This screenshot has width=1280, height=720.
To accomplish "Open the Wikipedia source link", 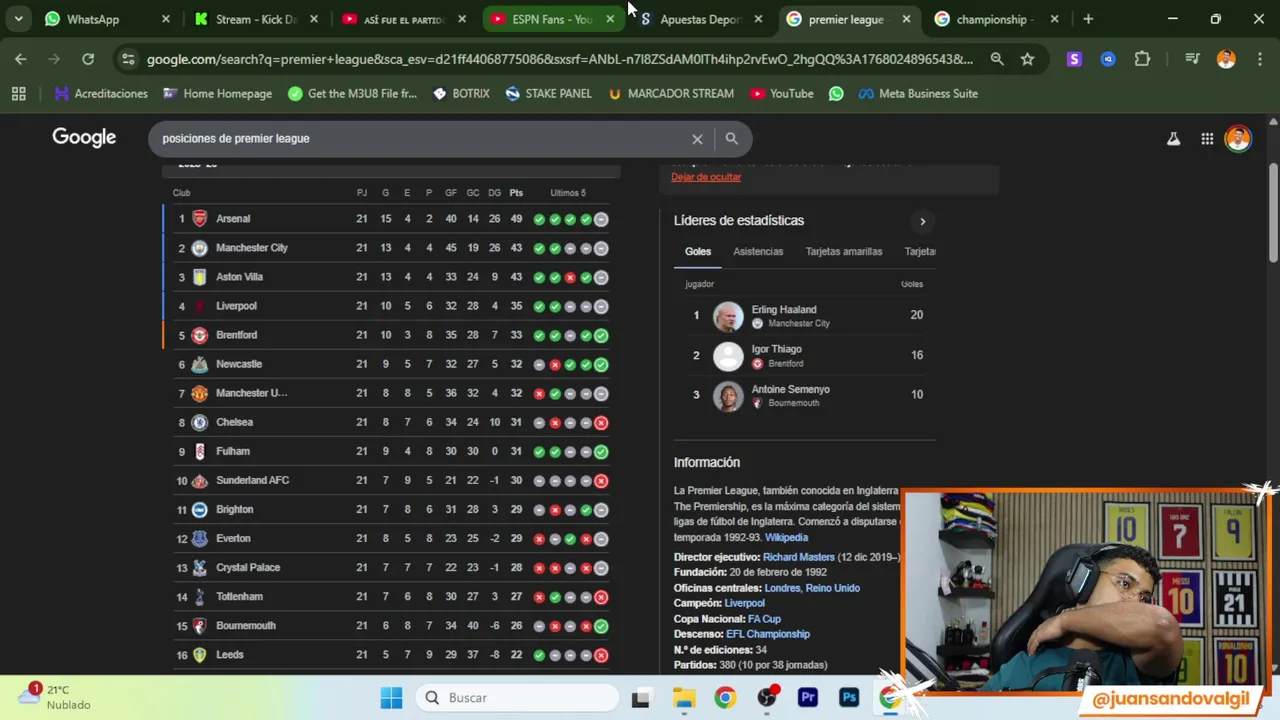I will point(786,537).
